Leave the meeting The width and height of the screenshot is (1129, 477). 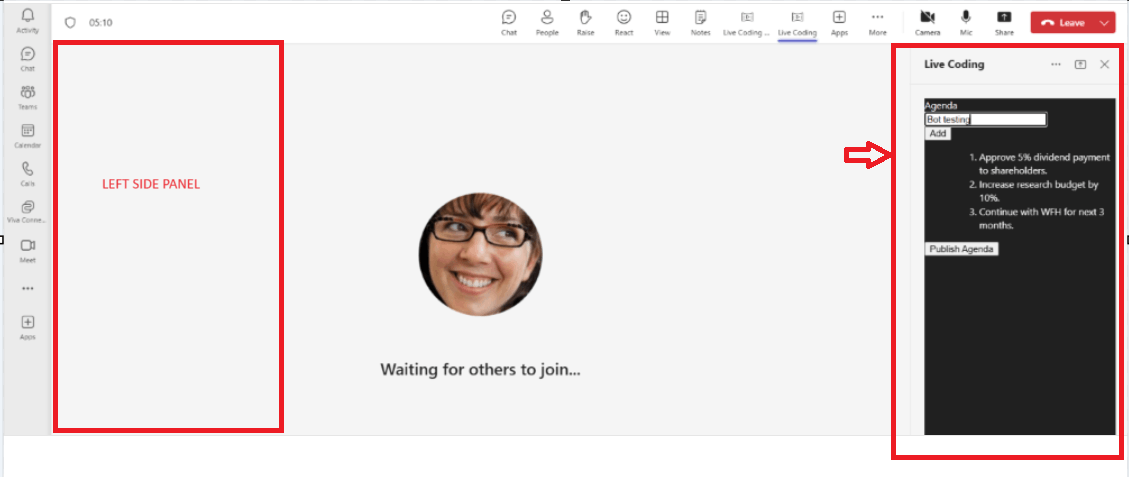click(x=1063, y=22)
